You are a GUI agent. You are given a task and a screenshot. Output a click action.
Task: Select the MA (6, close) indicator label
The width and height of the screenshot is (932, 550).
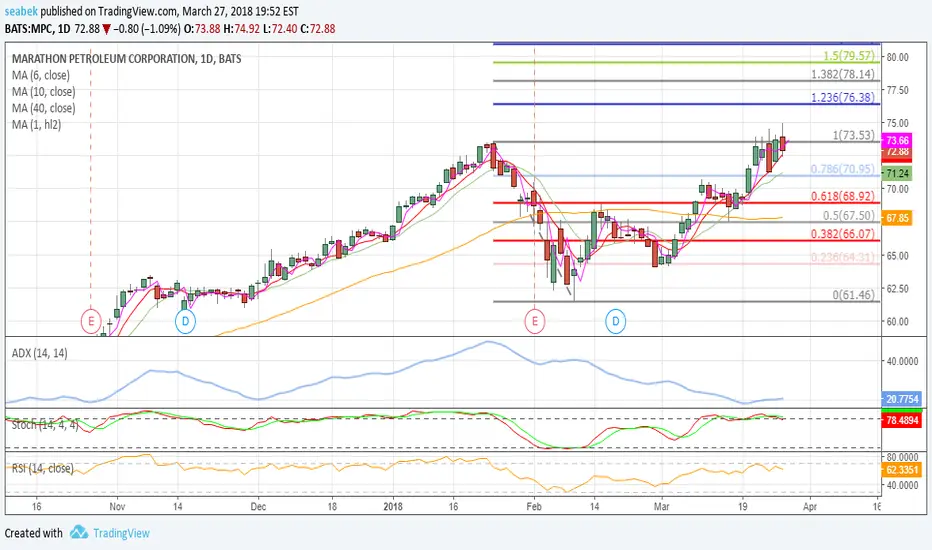pos(40,76)
